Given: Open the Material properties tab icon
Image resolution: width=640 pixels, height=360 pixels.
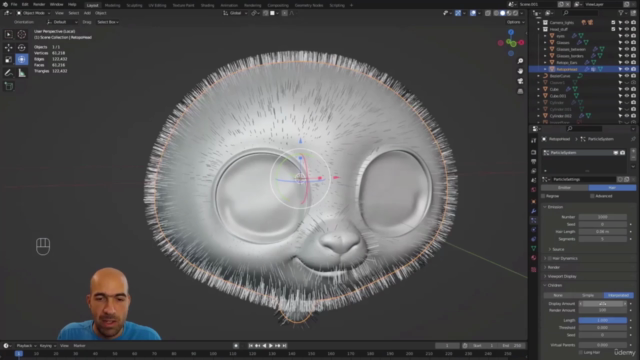Looking at the screenshot, I should (x=533, y=258).
